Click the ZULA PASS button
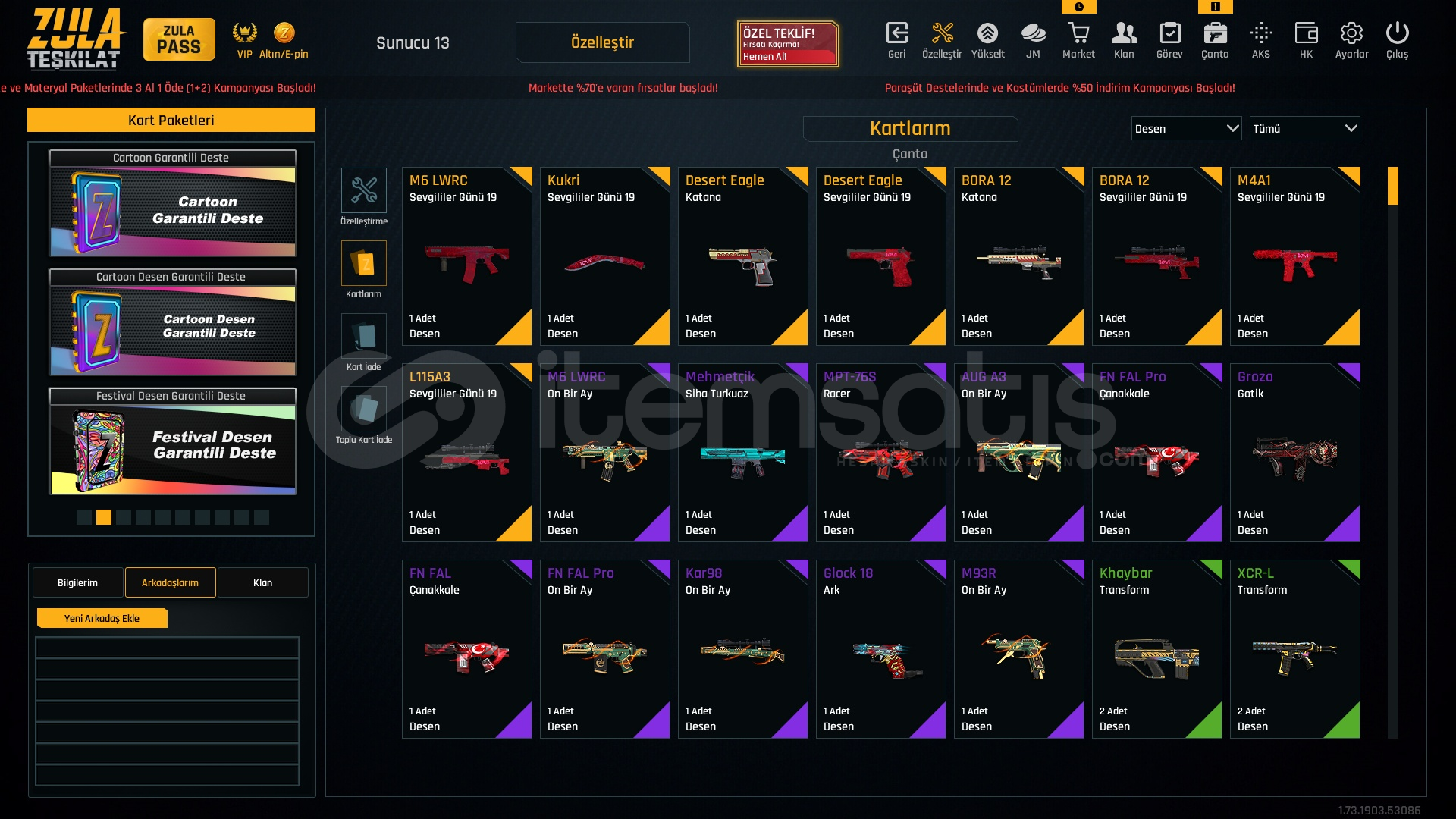Screen dimensions: 1456x819 pos(179,39)
